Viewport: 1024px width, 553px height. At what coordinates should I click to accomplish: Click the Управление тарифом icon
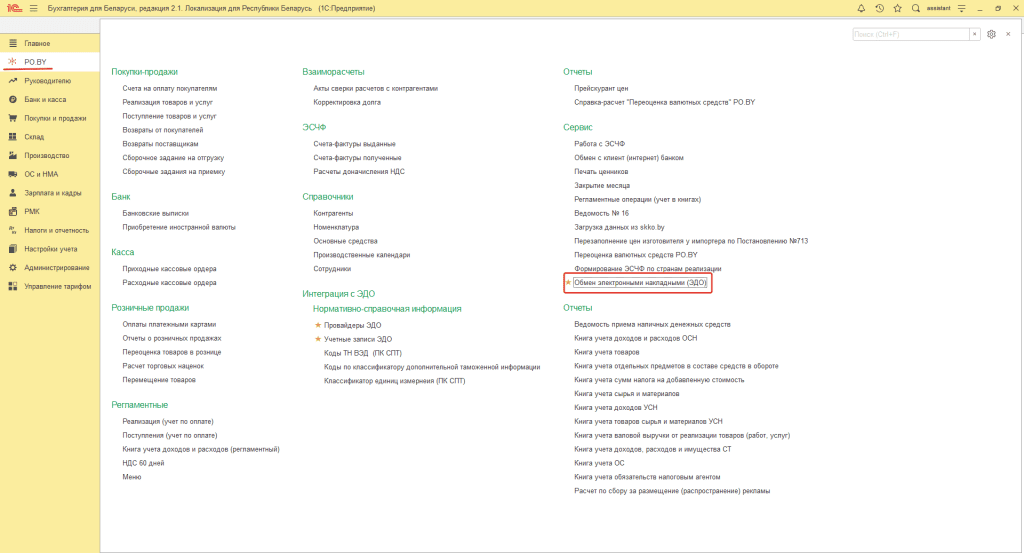pyautogui.click(x=12, y=287)
